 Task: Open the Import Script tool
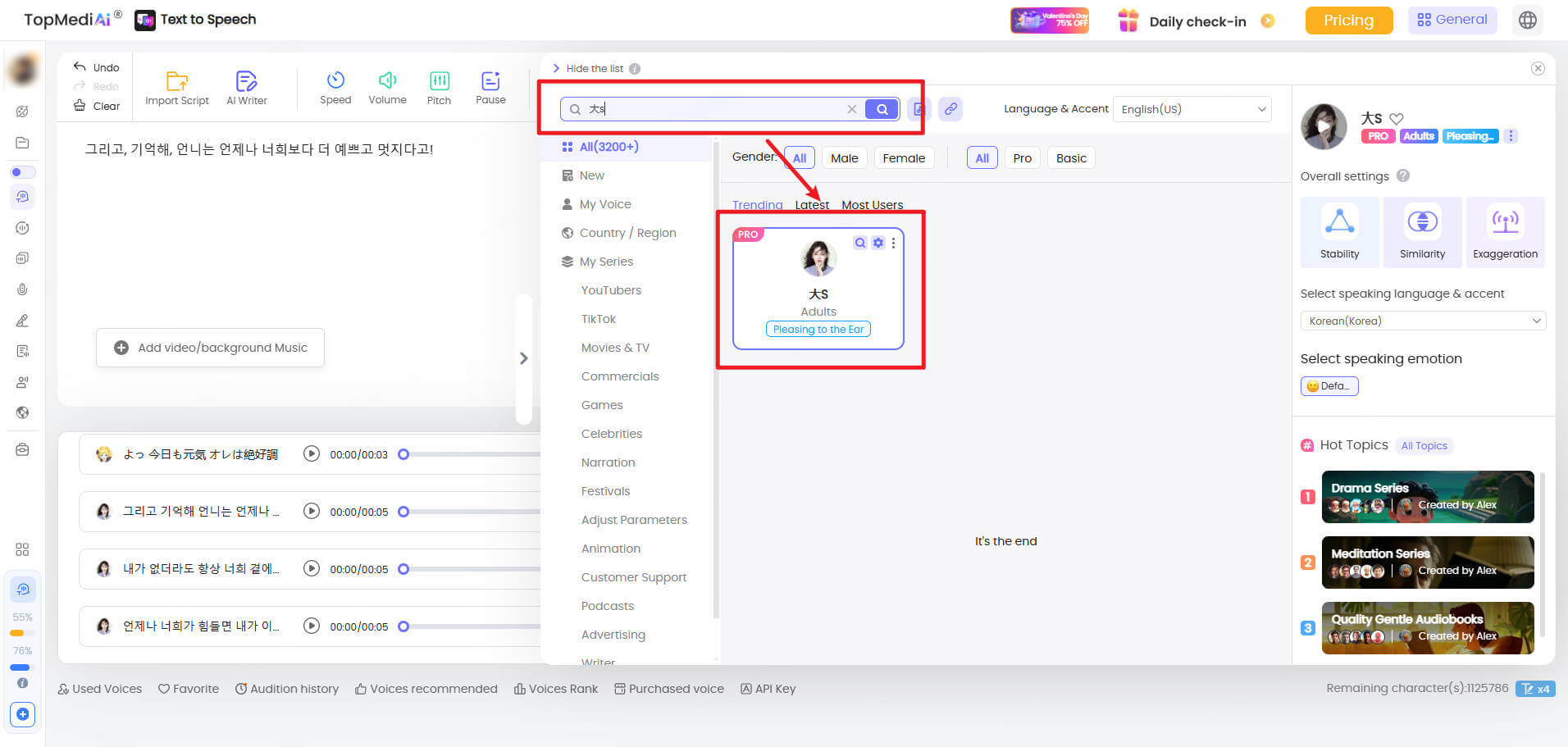coord(177,89)
